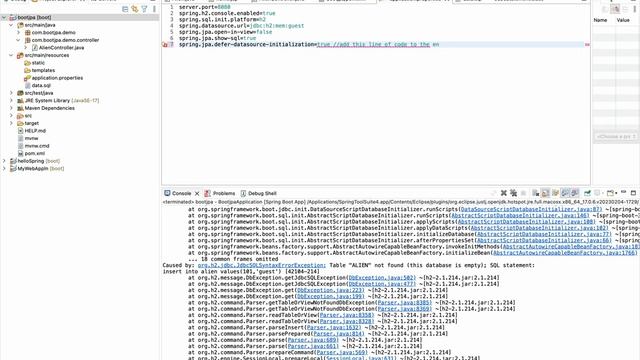Click spring.datasource.url line in editor

click(x=241, y=26)
